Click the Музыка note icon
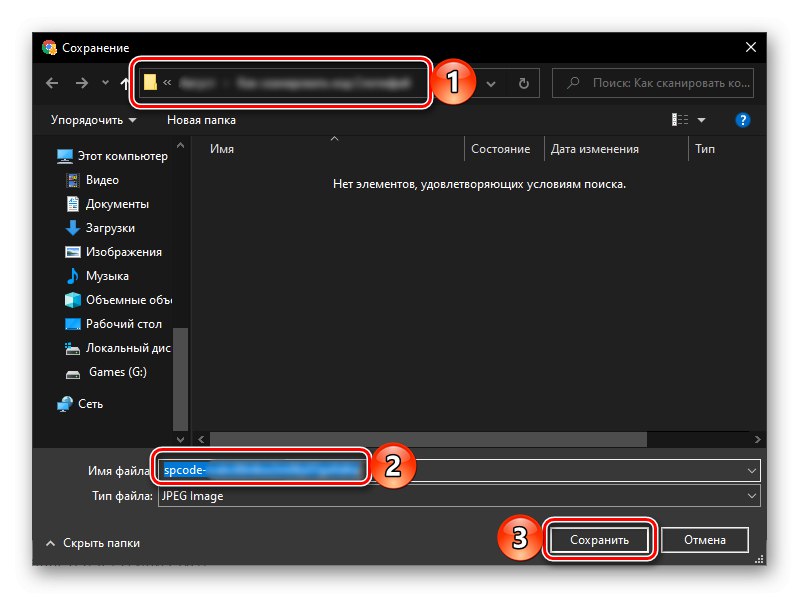Screen dimensions: 799x598 pos(73,276)
